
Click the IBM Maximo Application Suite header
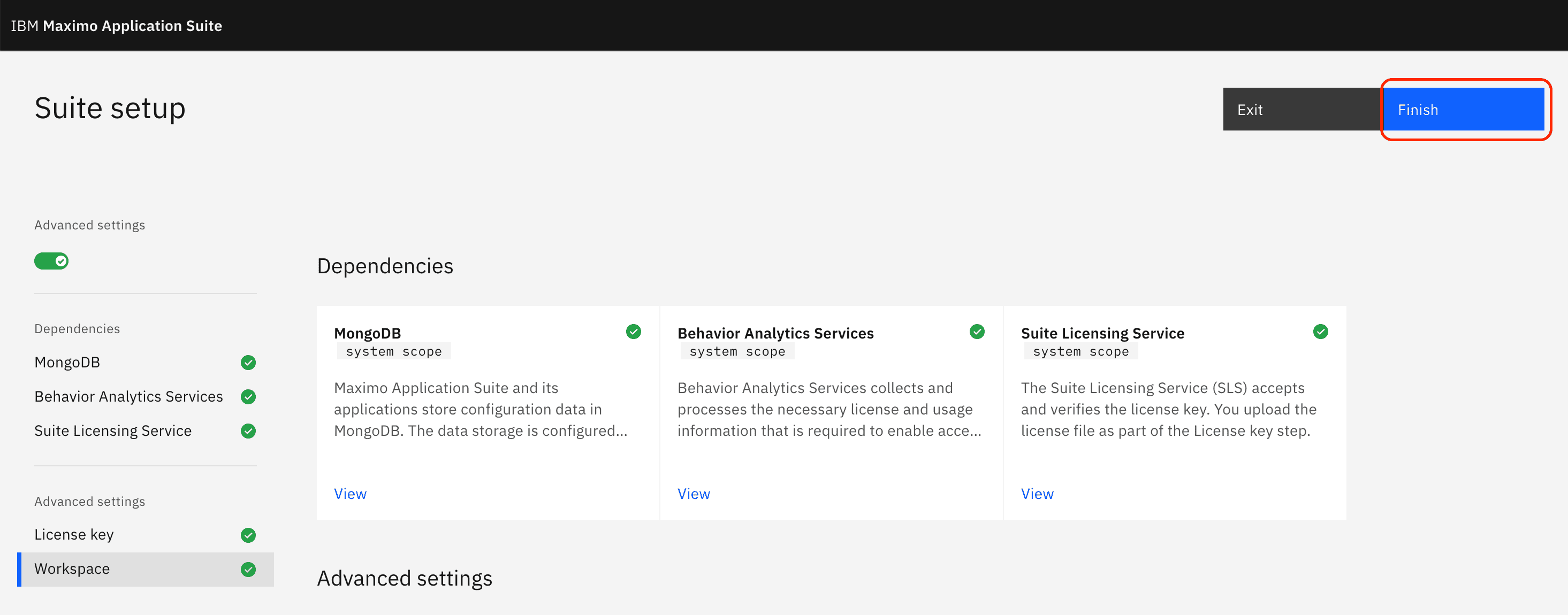point(116,26)
